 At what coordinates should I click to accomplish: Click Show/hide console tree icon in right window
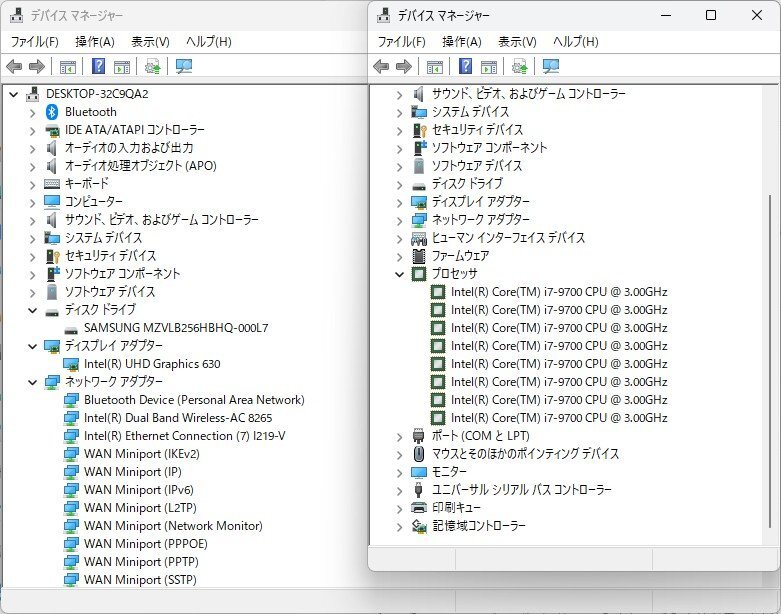coord(435,67)
